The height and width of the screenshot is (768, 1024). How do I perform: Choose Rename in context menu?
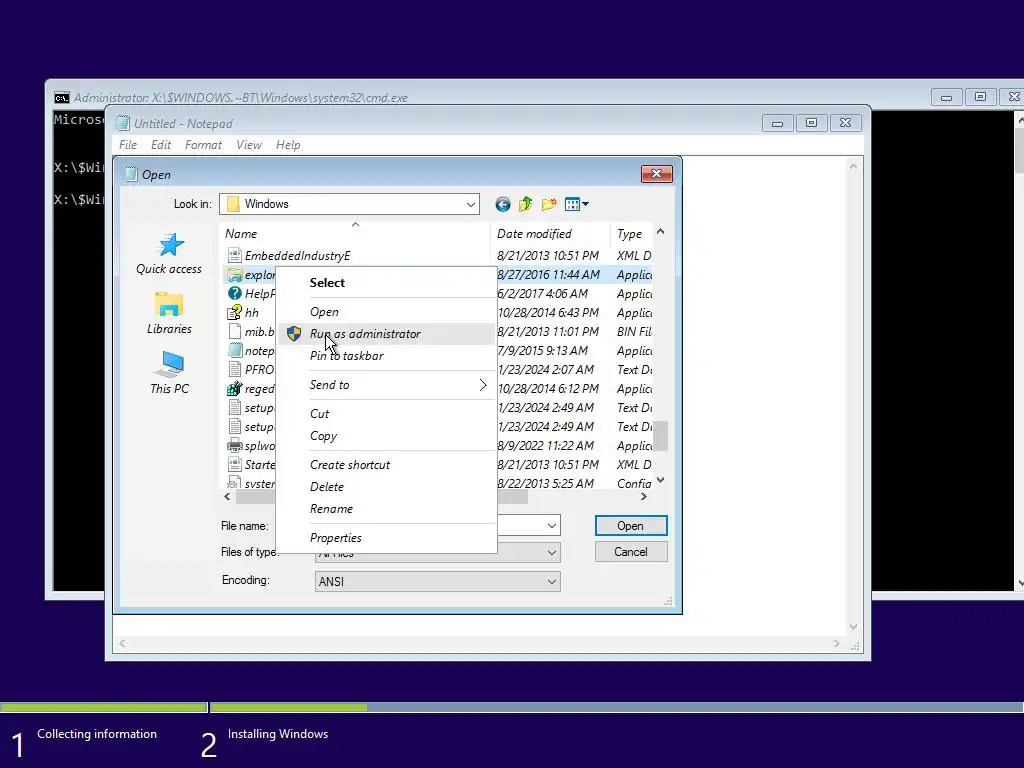386,509
